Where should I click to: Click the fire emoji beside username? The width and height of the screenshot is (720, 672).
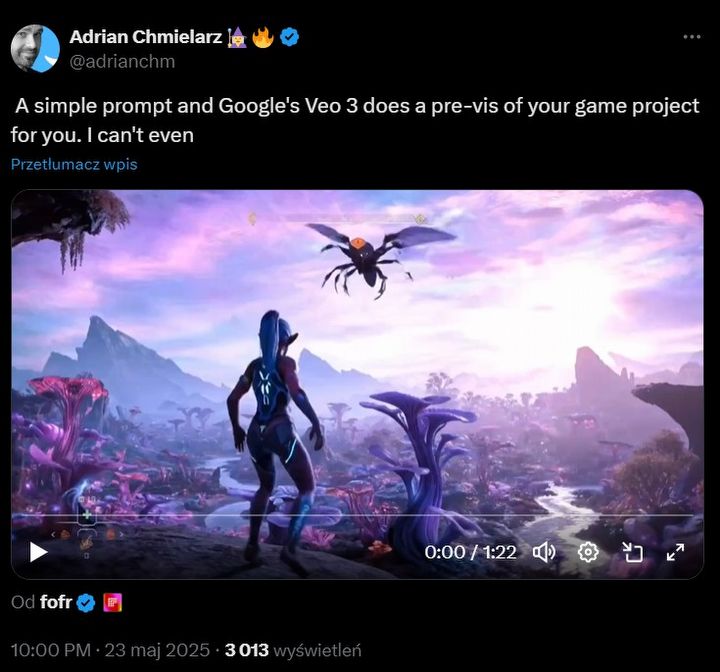[264, 37]
